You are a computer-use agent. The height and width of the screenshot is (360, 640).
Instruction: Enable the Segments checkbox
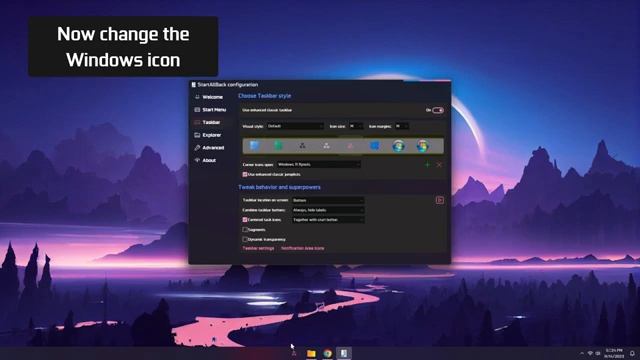245,229
